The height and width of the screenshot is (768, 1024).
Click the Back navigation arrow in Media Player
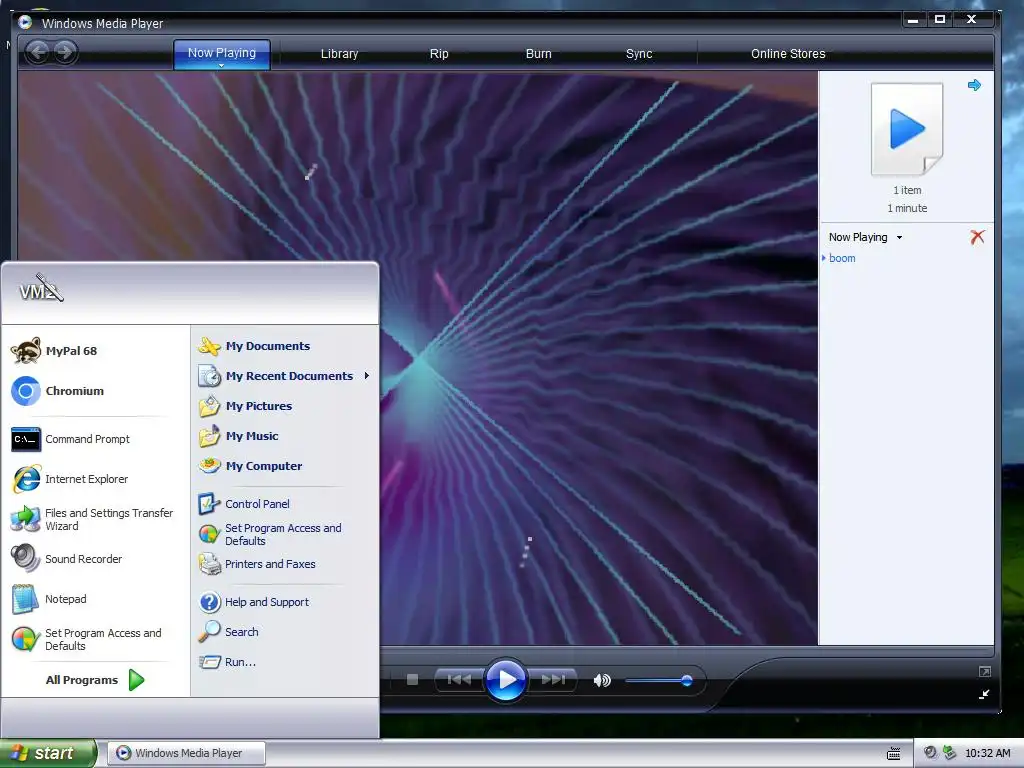pyautogui.click(x=38, y=52)
